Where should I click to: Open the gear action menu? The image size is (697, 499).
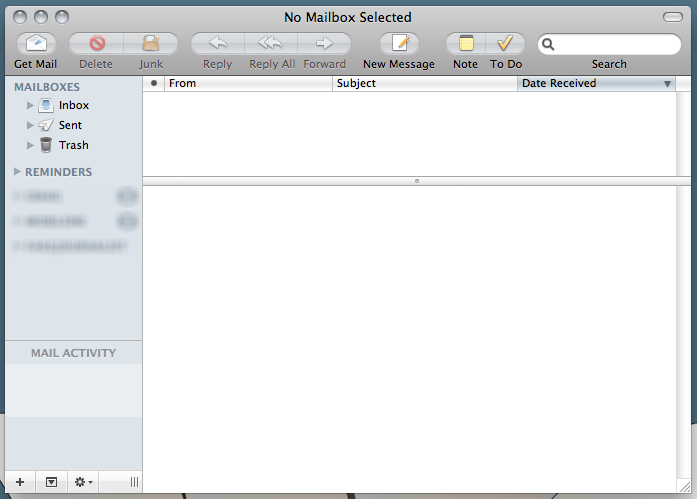(x=84, y=482)
